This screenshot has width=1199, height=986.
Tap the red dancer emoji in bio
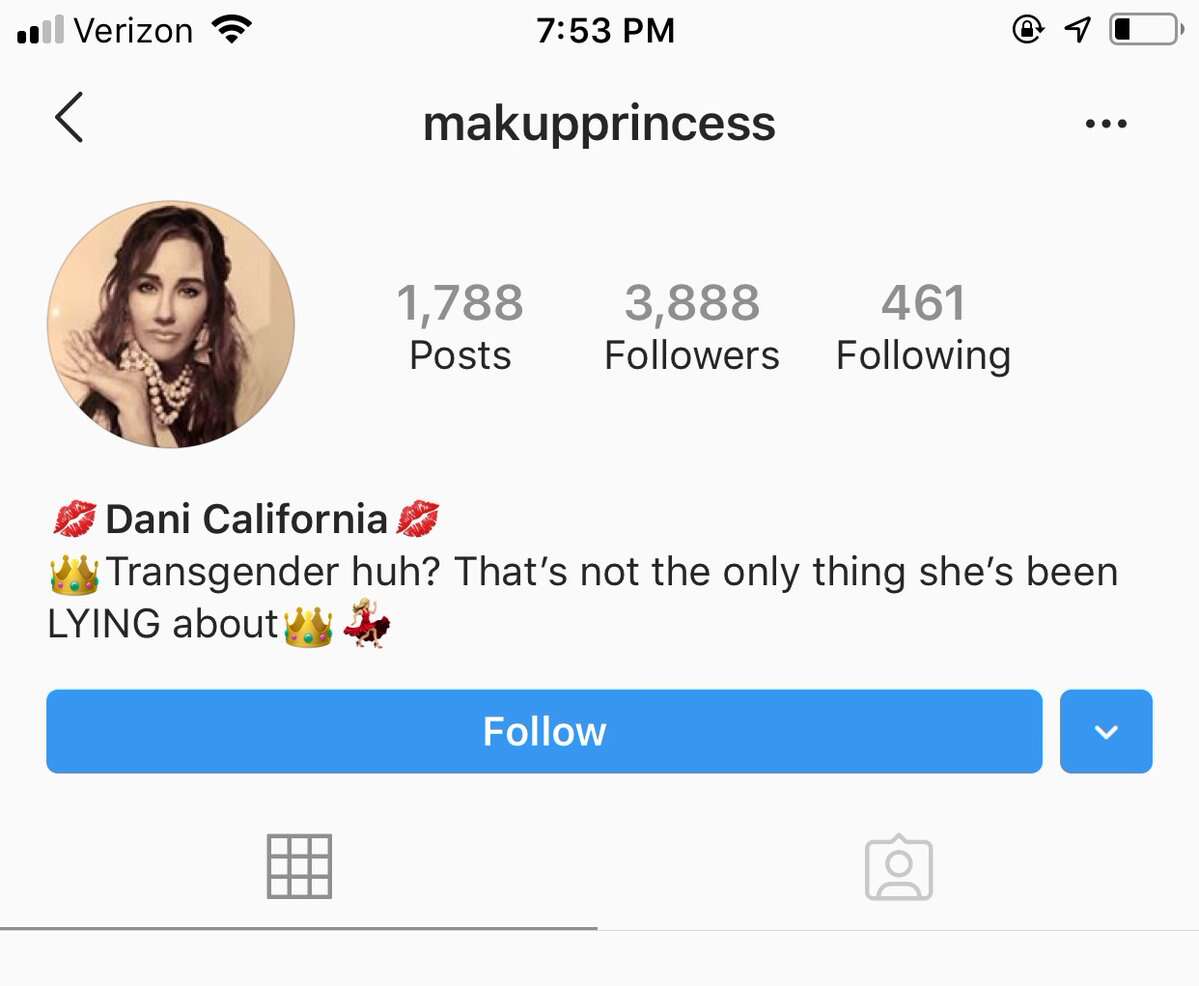point(365,625)
